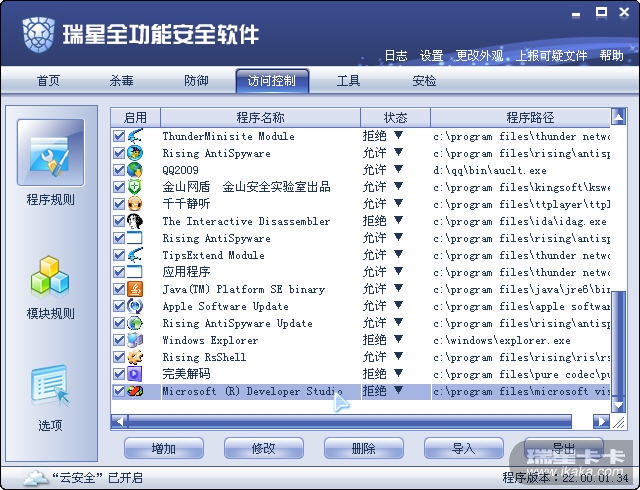
Task: Click the Rising AntiSpyware Update globe icon
Action: coord(135,323)
